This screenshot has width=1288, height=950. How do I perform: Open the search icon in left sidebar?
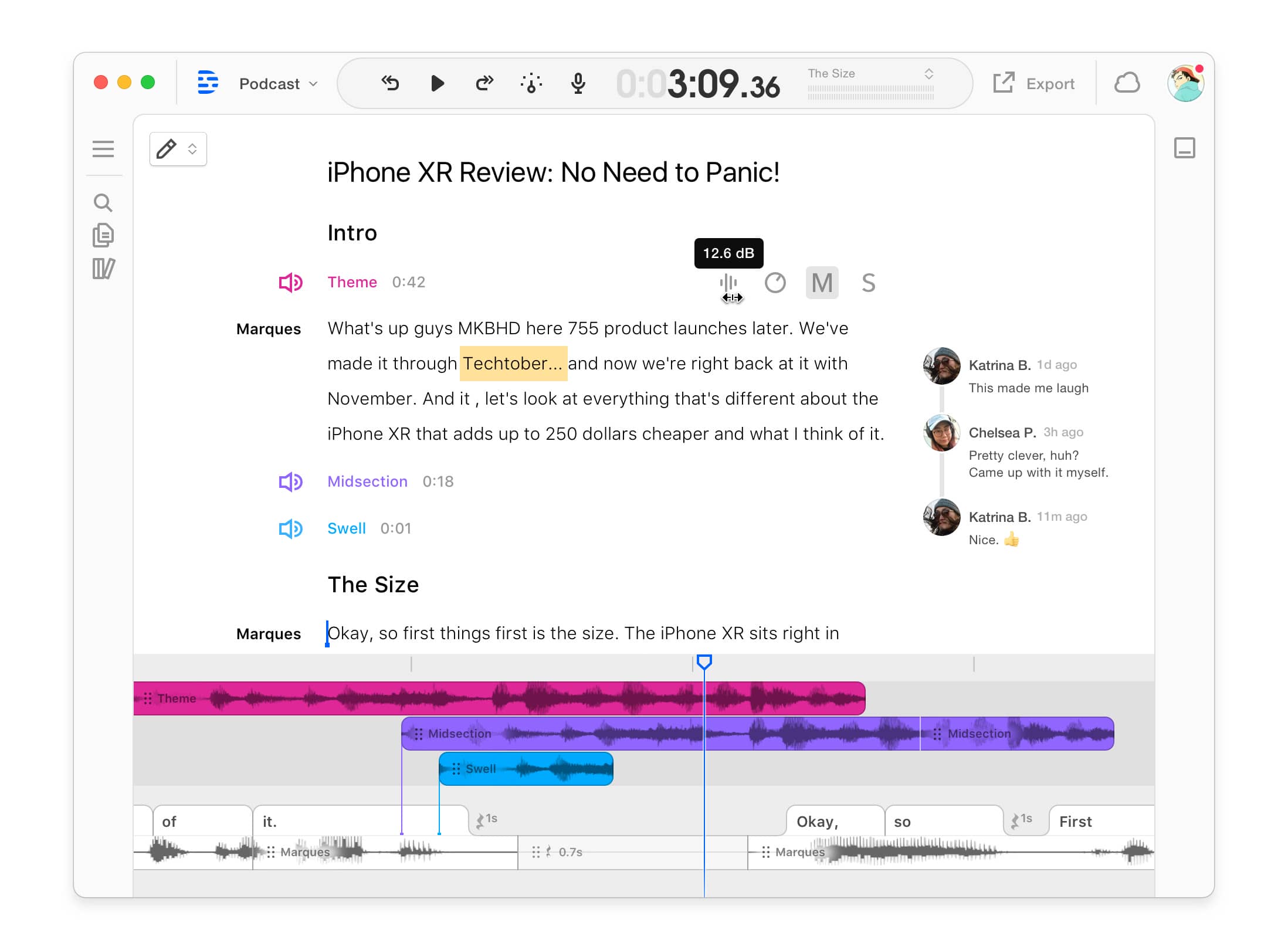pyautogui.click(x=103, y=202)
